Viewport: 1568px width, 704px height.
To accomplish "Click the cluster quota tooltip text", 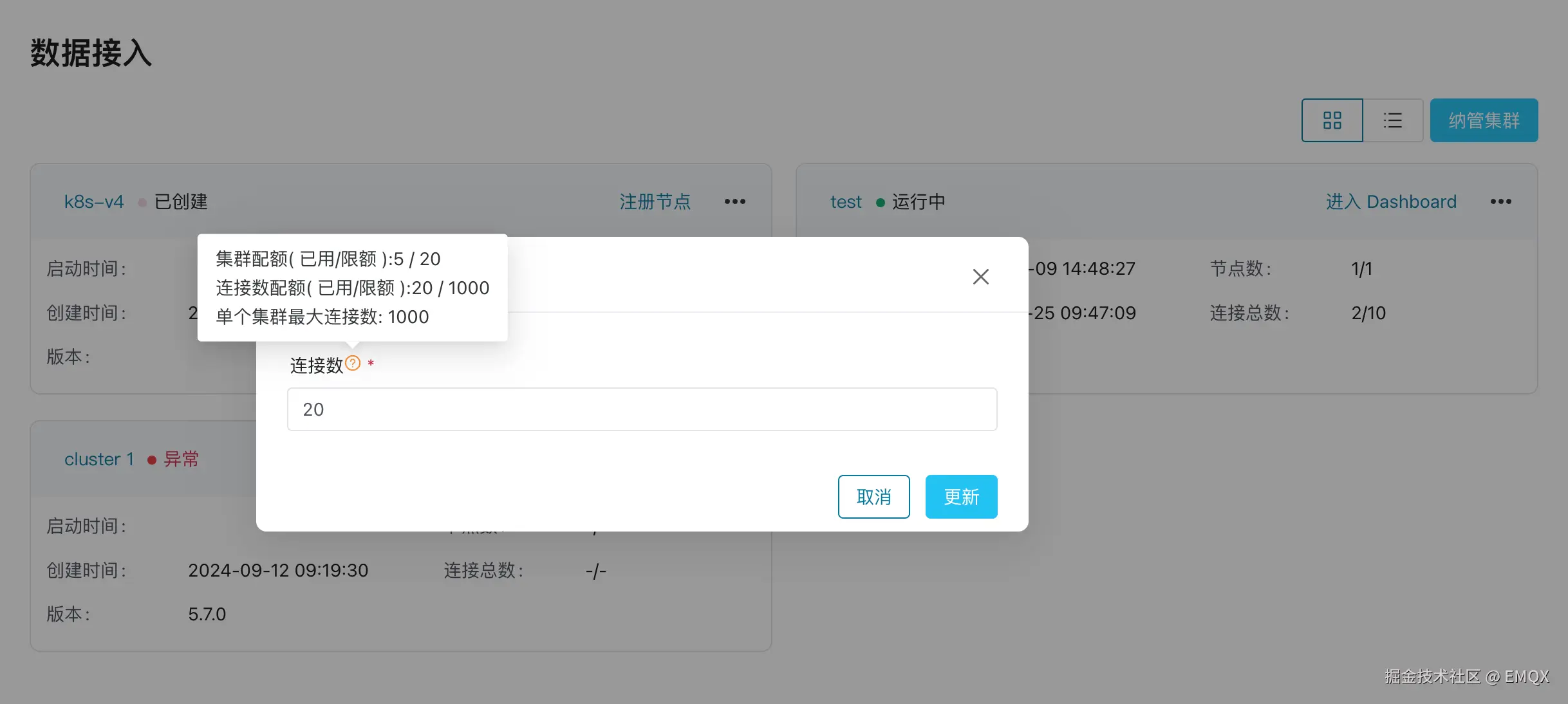I will click(327, 259).
